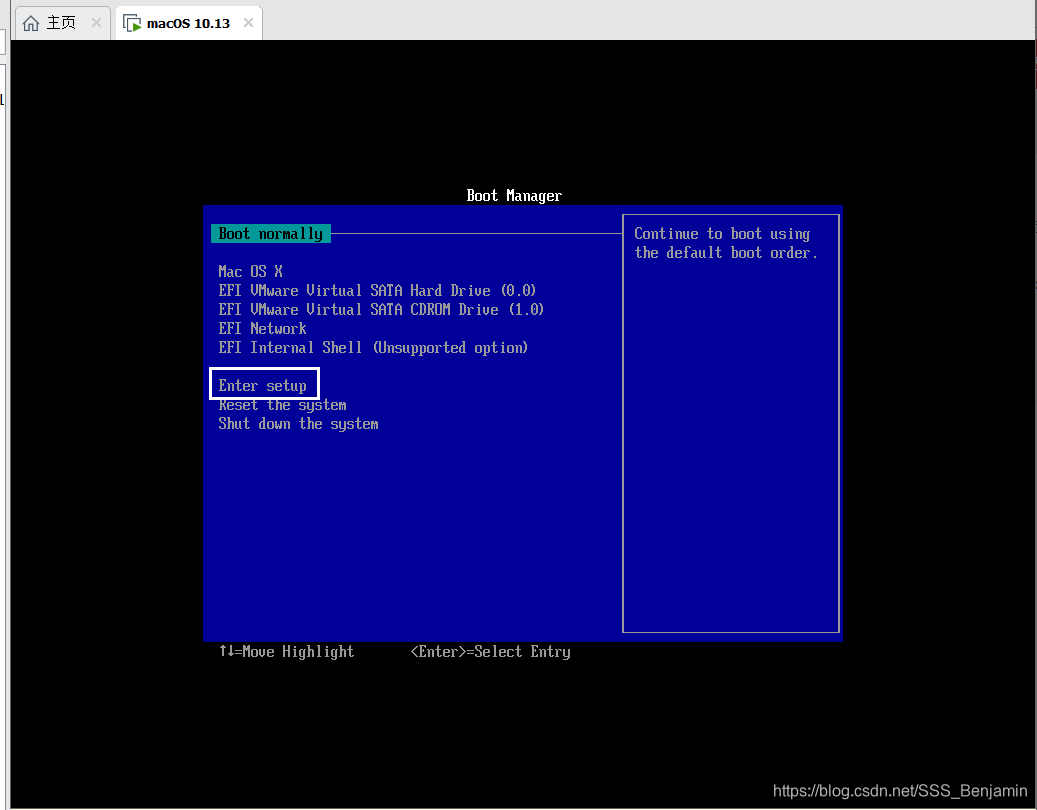Click the Continue to boot help text

[x=726, y=243]
